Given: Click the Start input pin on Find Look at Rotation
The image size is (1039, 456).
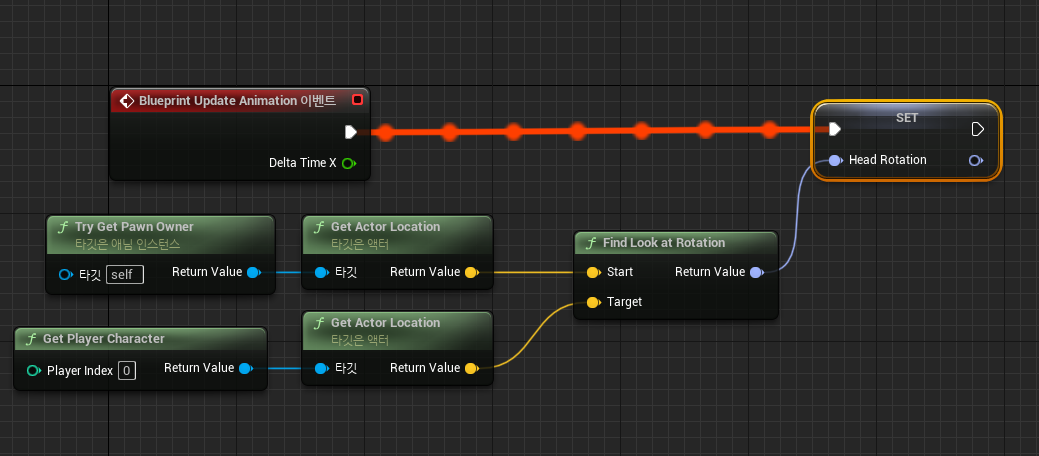Looking at the screenshot, I should coord(594,272).
